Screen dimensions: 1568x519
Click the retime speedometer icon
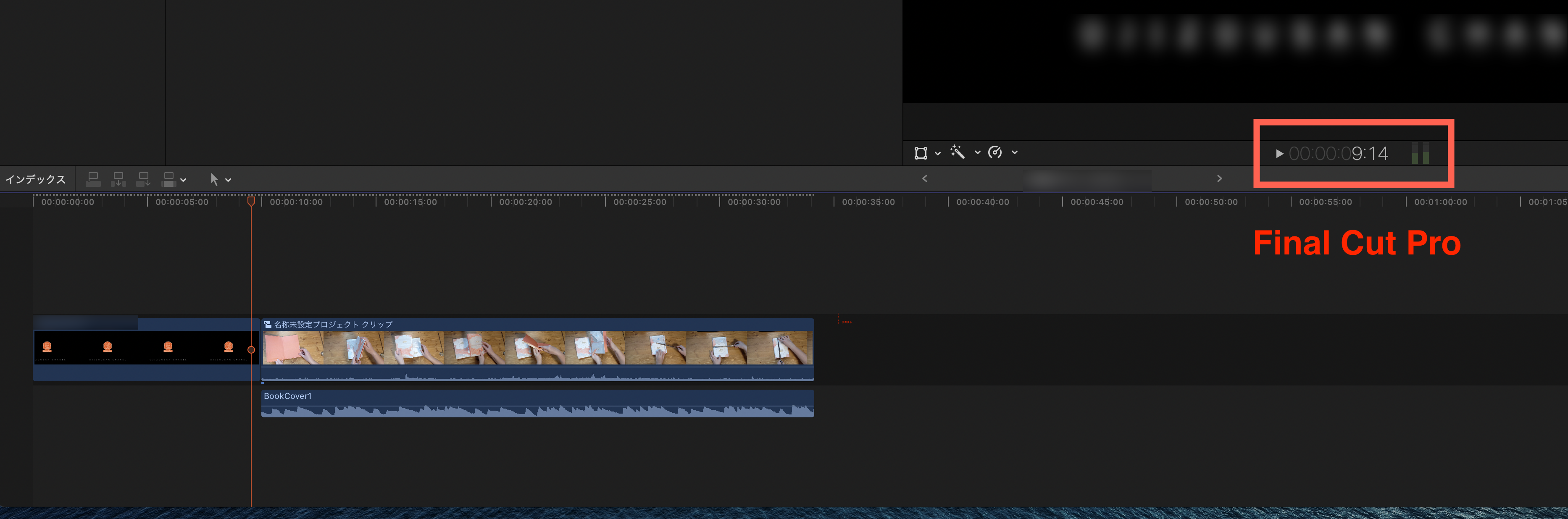tap(995, 153)
